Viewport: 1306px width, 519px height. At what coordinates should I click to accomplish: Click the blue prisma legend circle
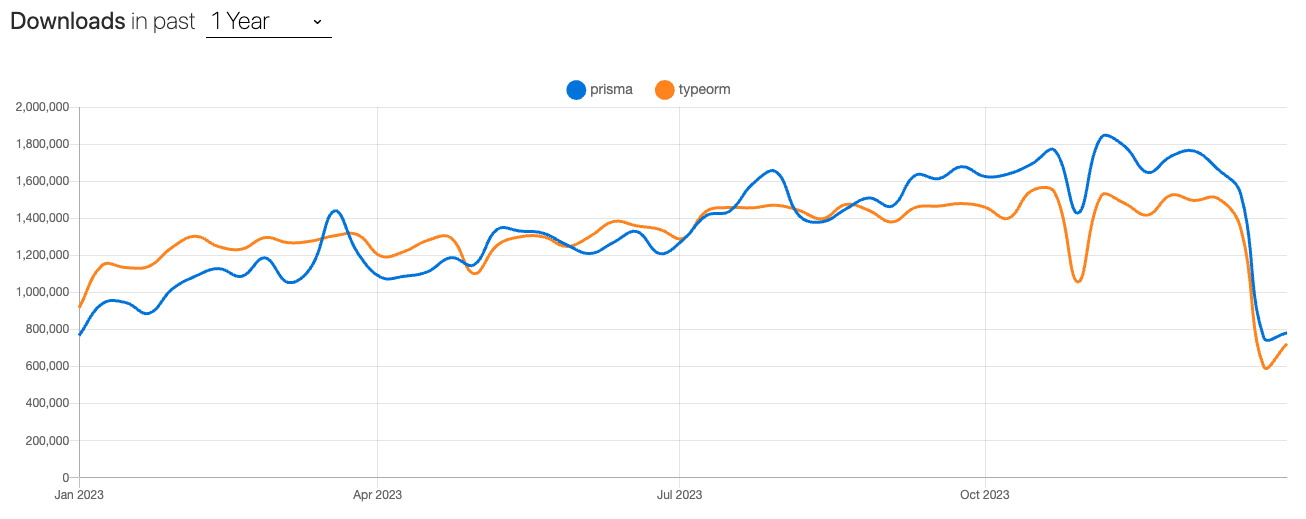tap(576, 90)
